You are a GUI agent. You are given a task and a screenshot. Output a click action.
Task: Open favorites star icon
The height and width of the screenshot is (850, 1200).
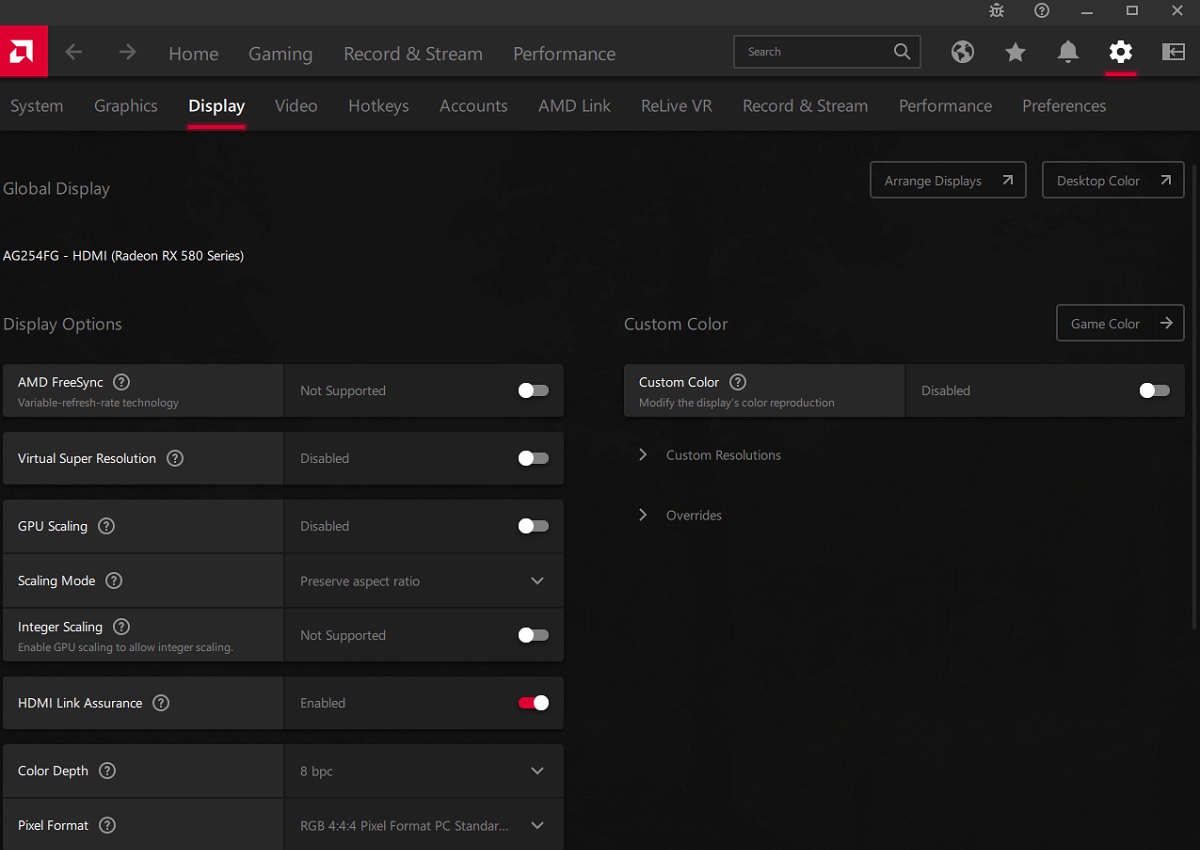1015,52
